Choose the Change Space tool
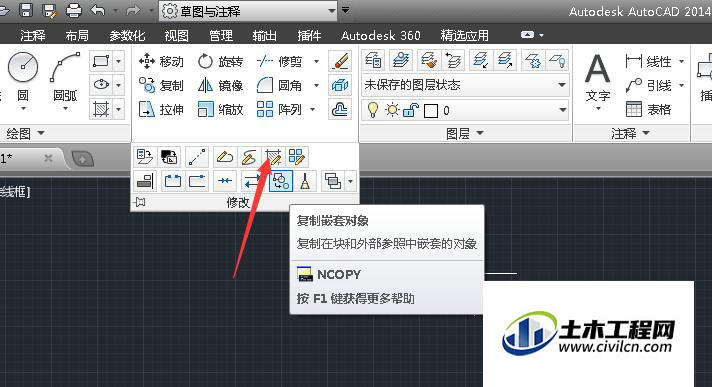 point(169,157)
